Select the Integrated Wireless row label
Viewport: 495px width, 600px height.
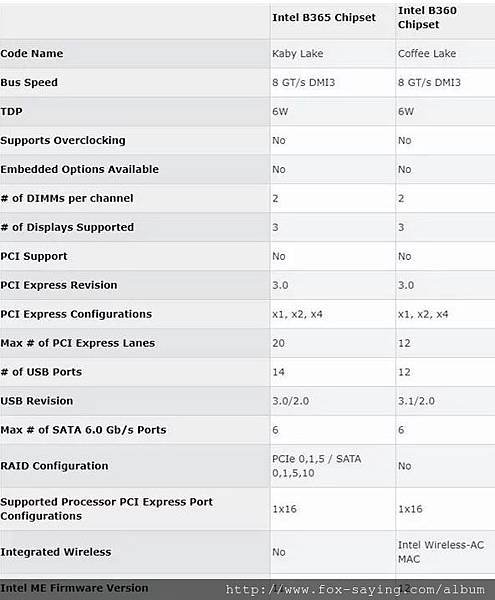click(56, 552)
